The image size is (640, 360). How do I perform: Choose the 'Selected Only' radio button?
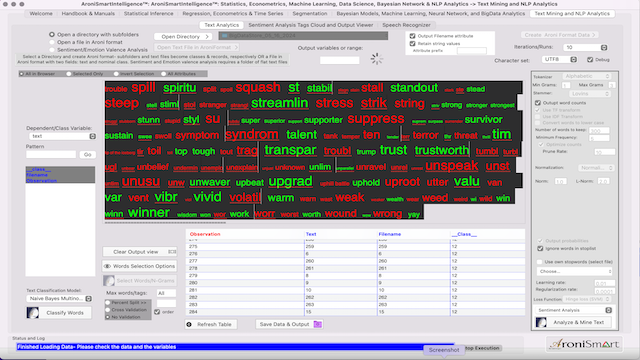click(69, 74)
